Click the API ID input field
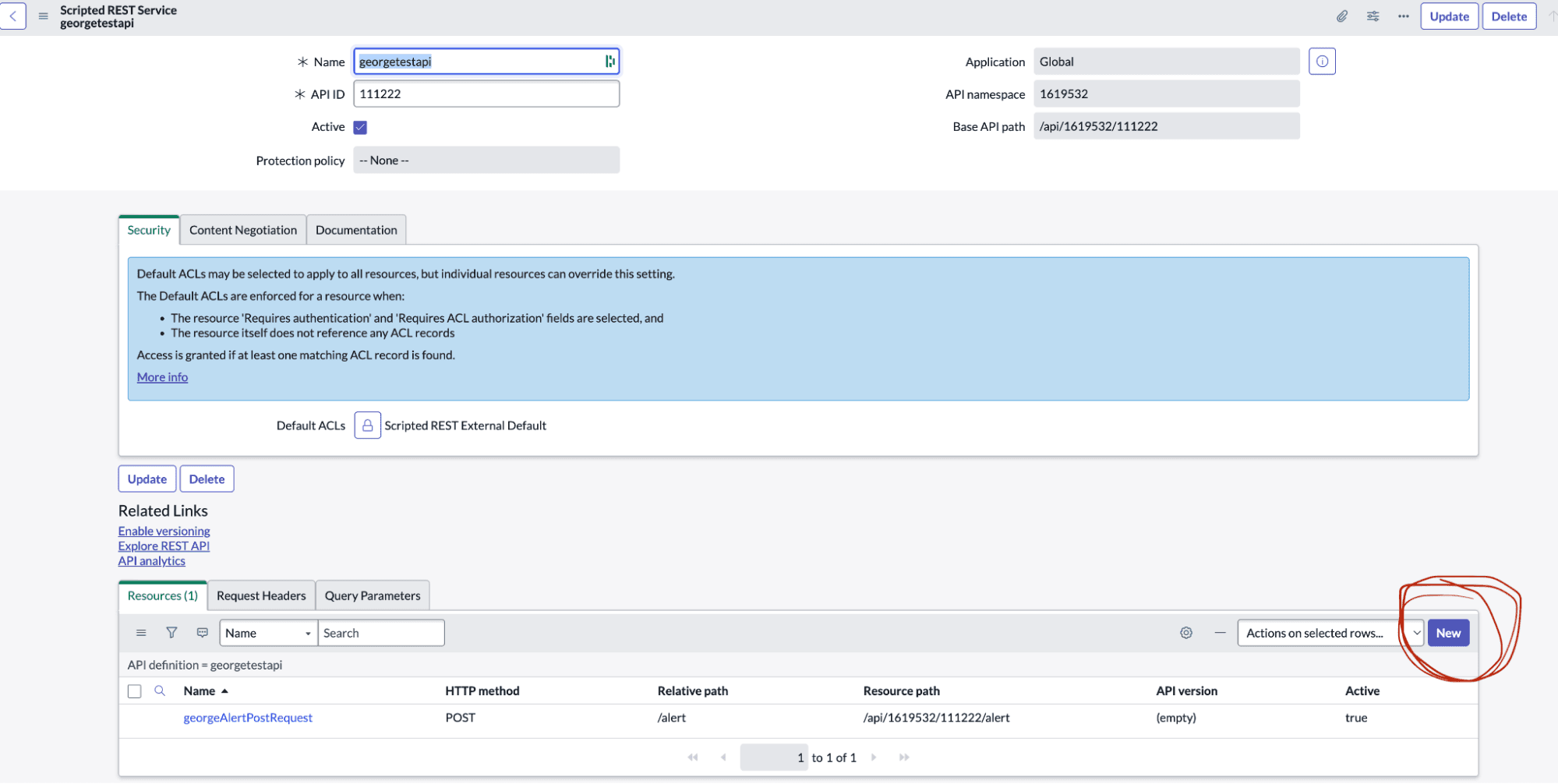 [x=486, y=94]
